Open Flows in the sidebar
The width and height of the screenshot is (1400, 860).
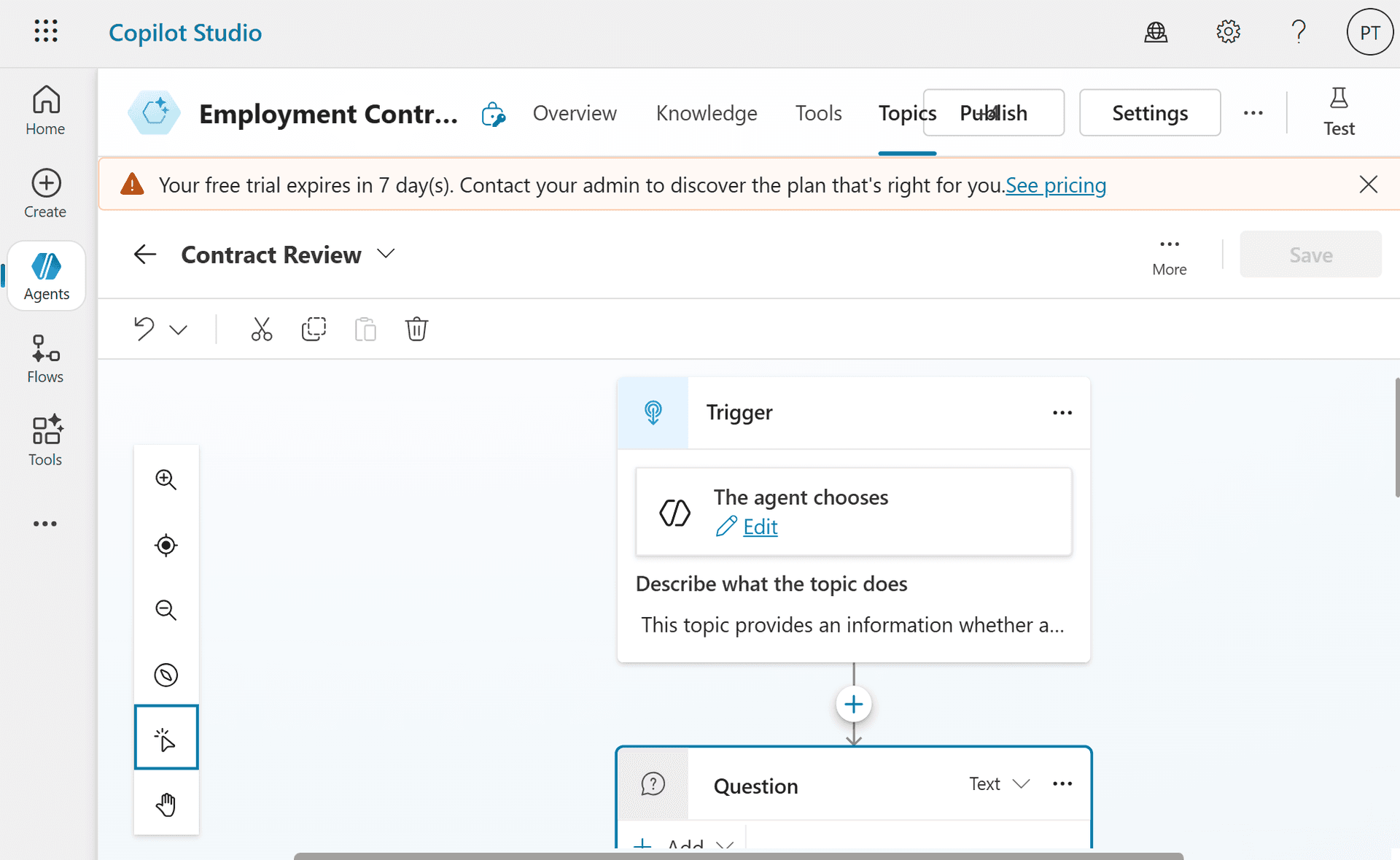pos(45,359)
